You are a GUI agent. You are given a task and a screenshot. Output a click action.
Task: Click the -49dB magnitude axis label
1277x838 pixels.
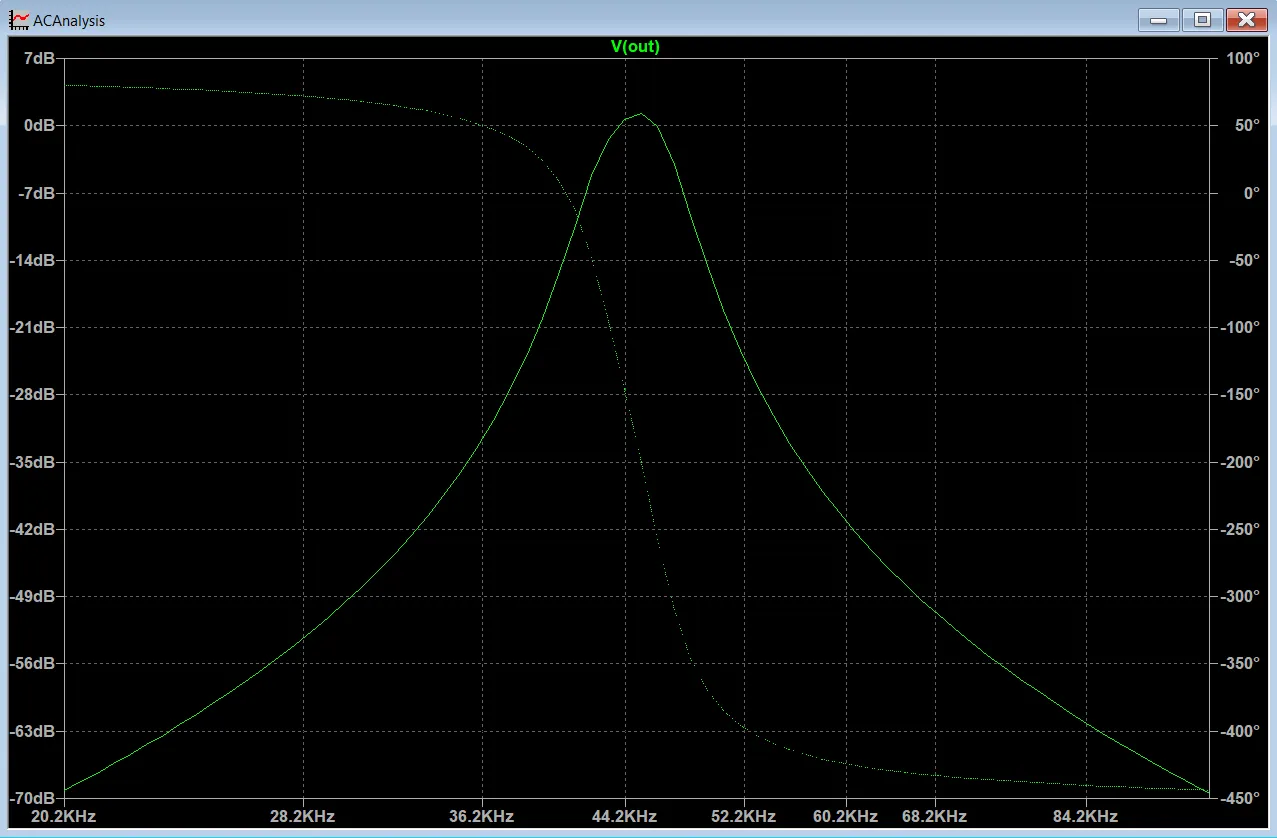point(33,596)
